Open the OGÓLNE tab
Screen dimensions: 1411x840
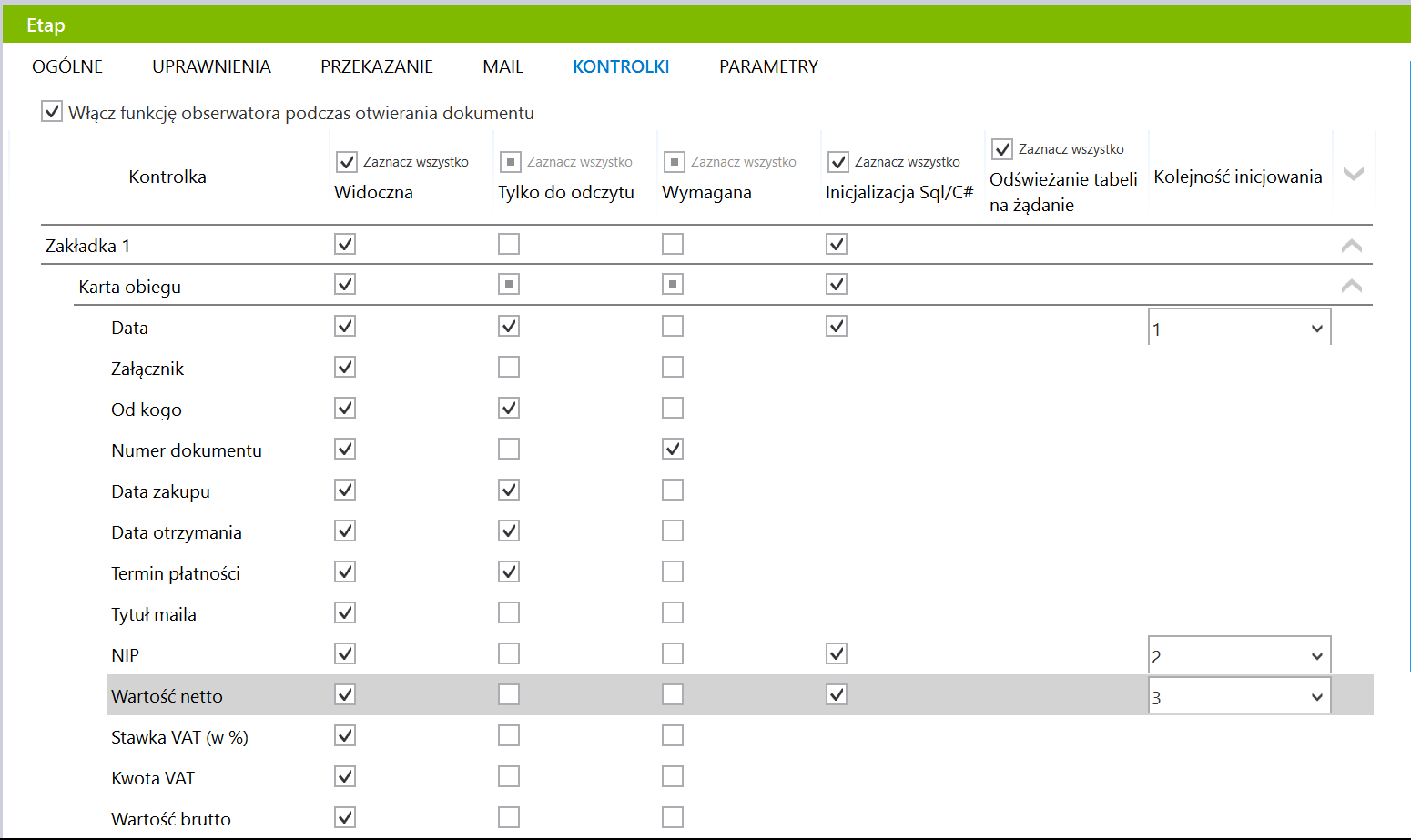(67, 66)
